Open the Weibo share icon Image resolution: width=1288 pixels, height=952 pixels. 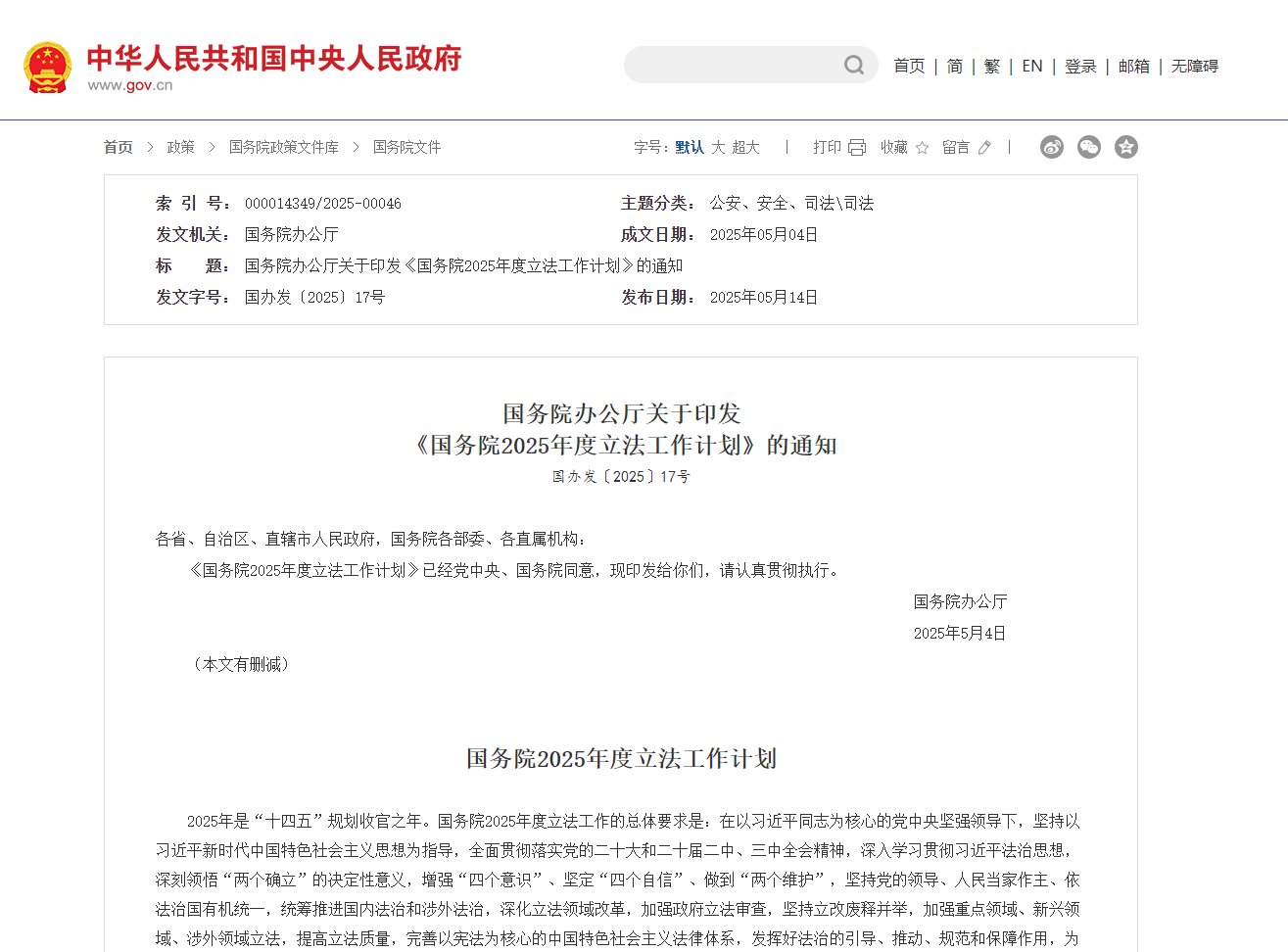1051,147
